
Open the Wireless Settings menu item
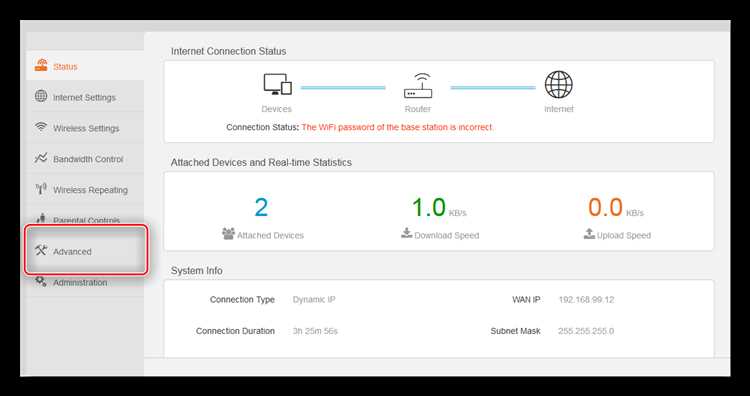85,128
